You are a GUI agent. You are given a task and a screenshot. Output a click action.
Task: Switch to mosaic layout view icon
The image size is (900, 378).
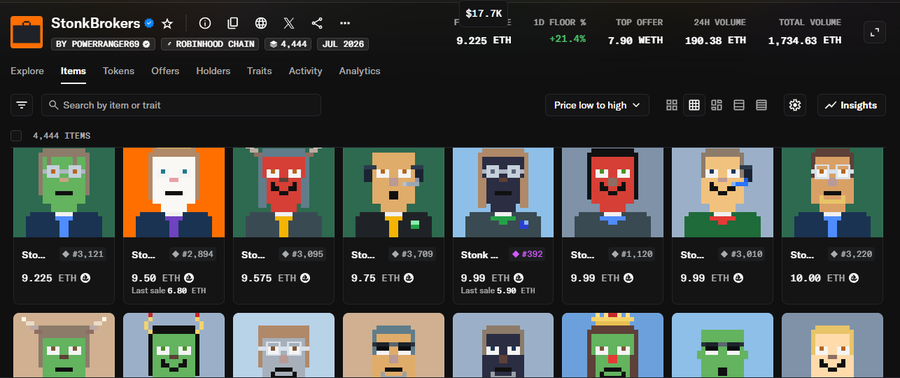click(x=716, y=105)
